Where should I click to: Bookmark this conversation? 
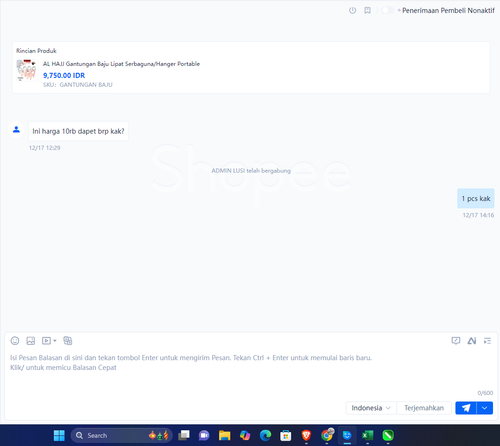pos(367,10)
